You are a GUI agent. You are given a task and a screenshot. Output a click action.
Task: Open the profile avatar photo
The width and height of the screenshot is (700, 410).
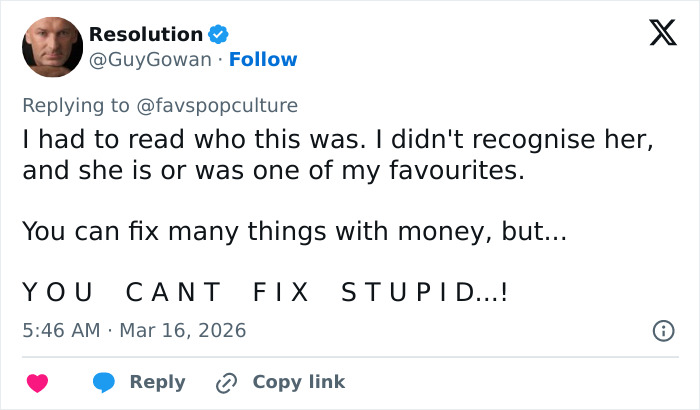tap(52, 47)
